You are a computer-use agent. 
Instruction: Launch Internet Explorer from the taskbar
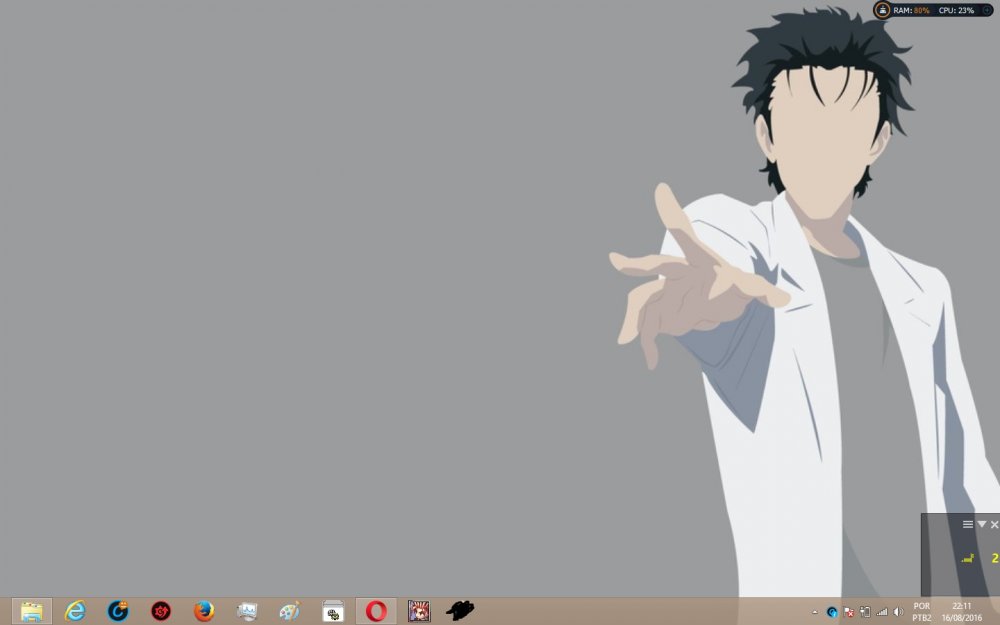point(75,611)
